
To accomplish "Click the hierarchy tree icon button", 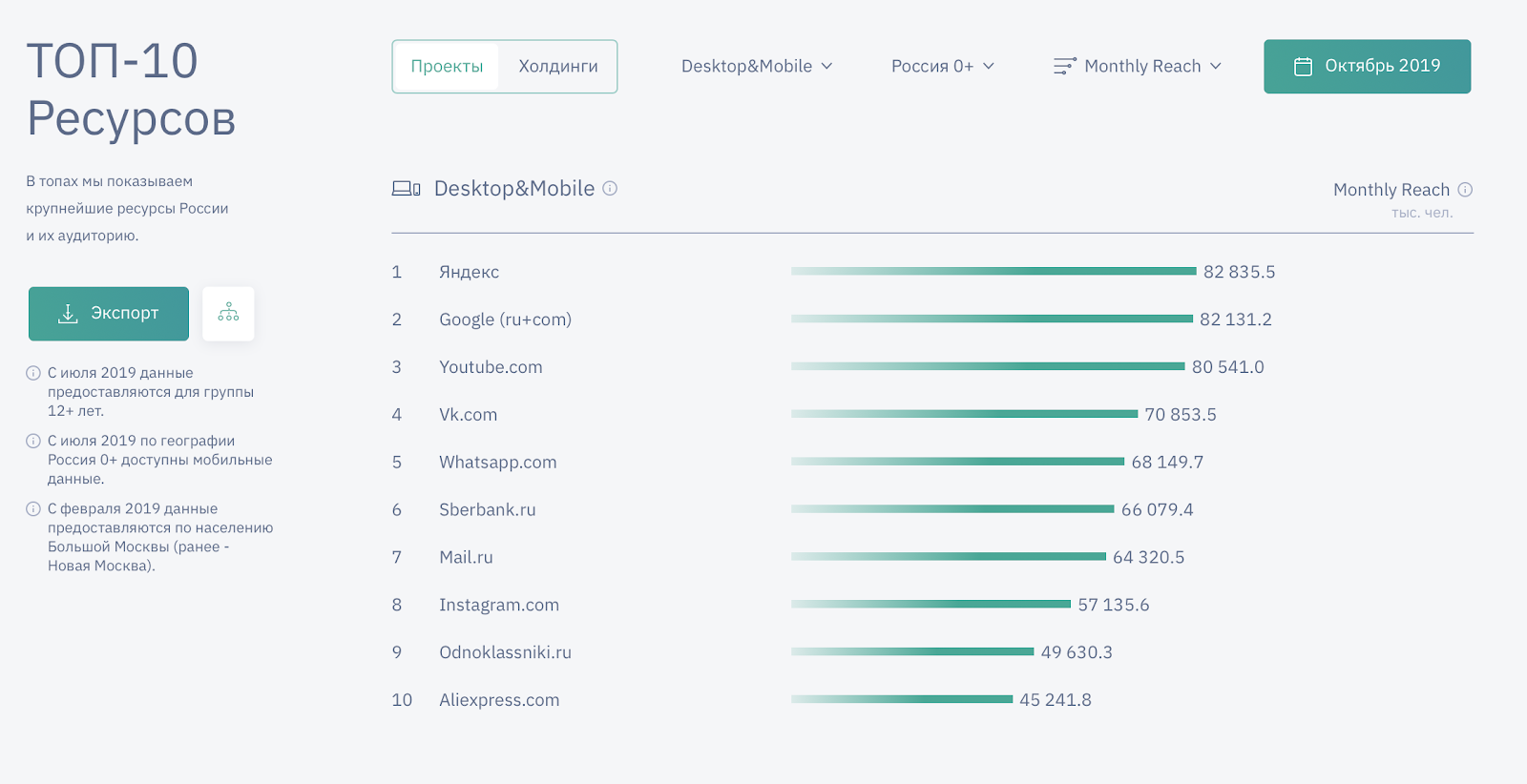I will [x=228, y=313].
